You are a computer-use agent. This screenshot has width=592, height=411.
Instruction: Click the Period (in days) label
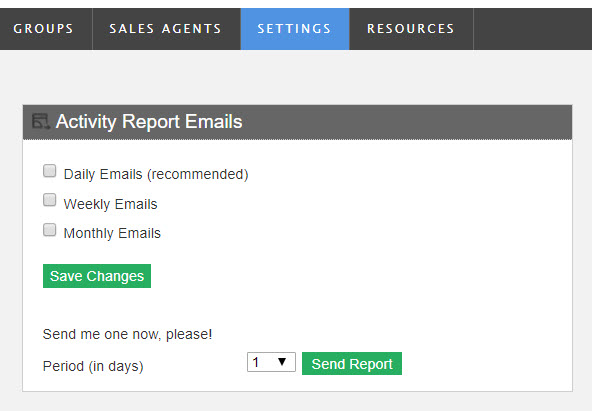[93, 366]
